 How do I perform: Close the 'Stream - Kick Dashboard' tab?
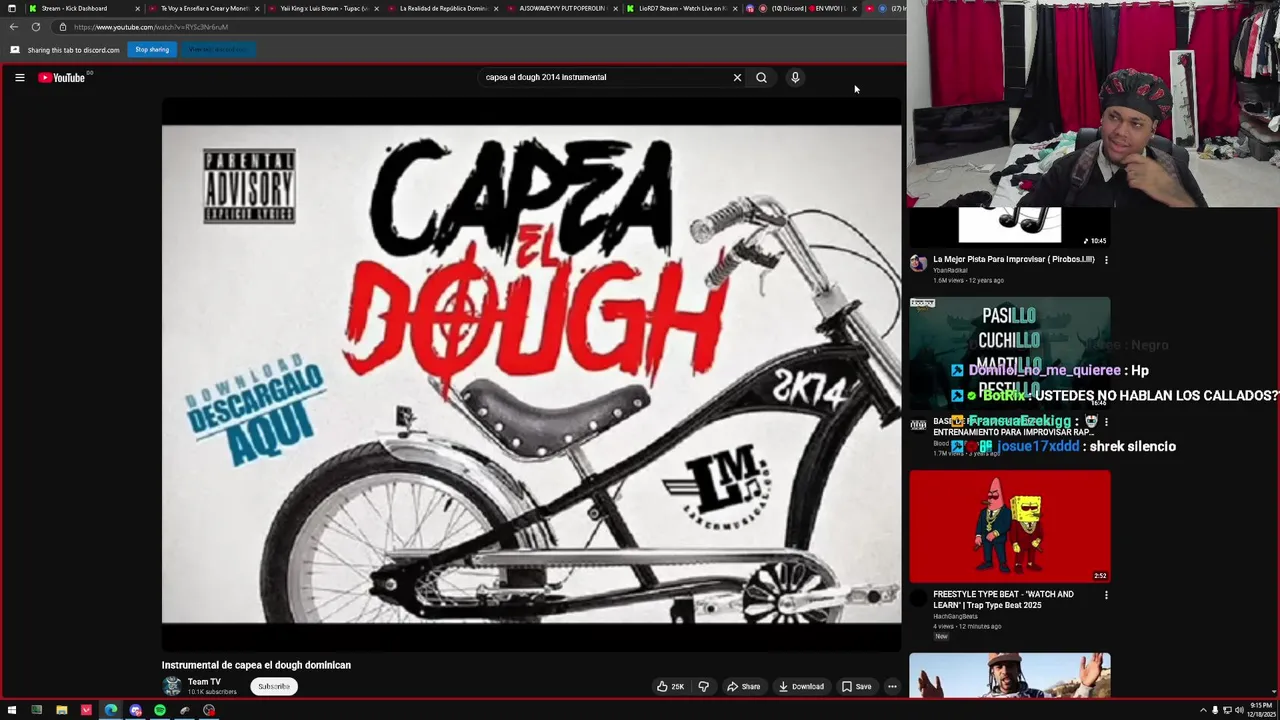[x=135, y=8]
